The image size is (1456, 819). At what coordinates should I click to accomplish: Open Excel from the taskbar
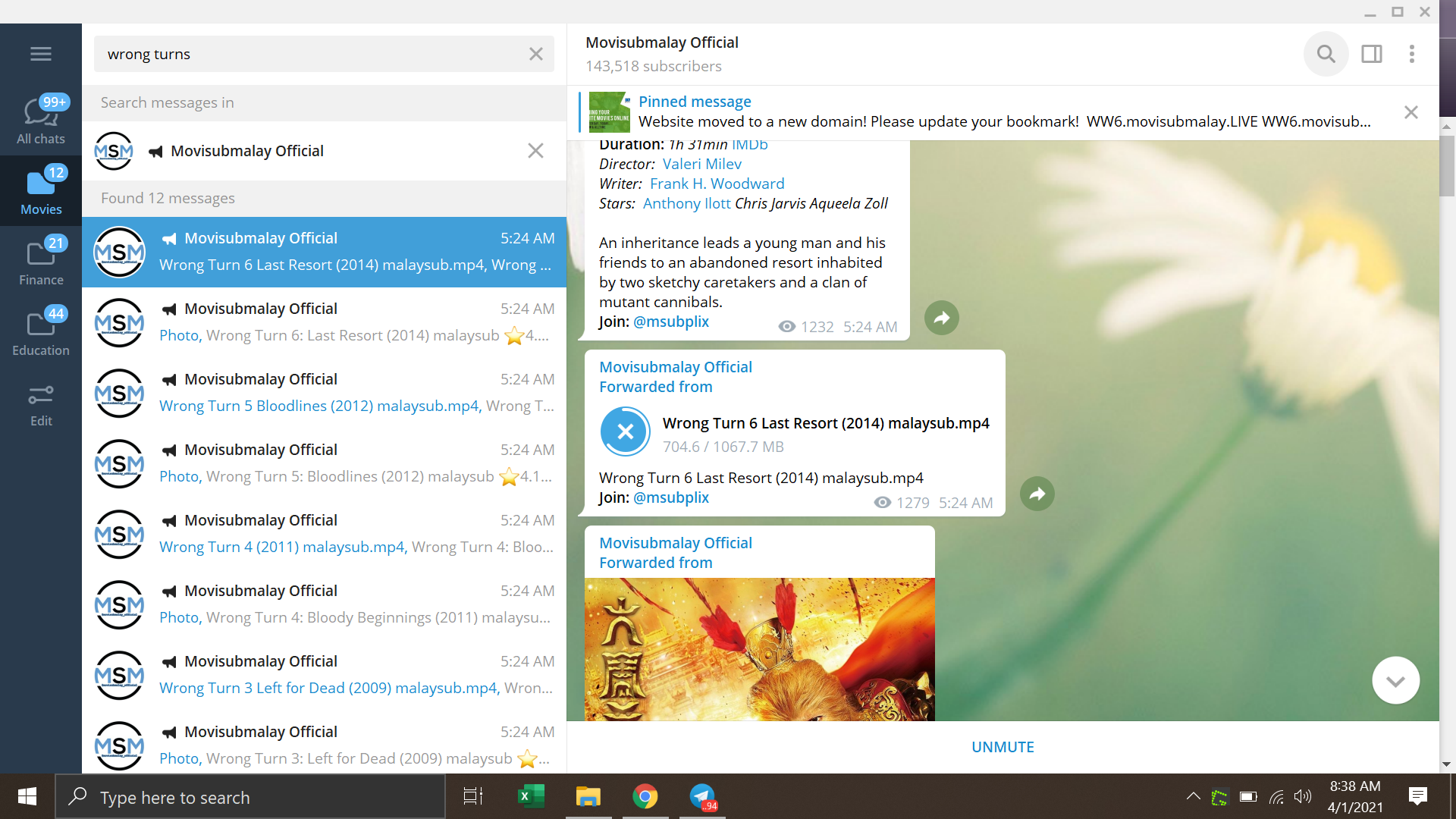(531, 796)
